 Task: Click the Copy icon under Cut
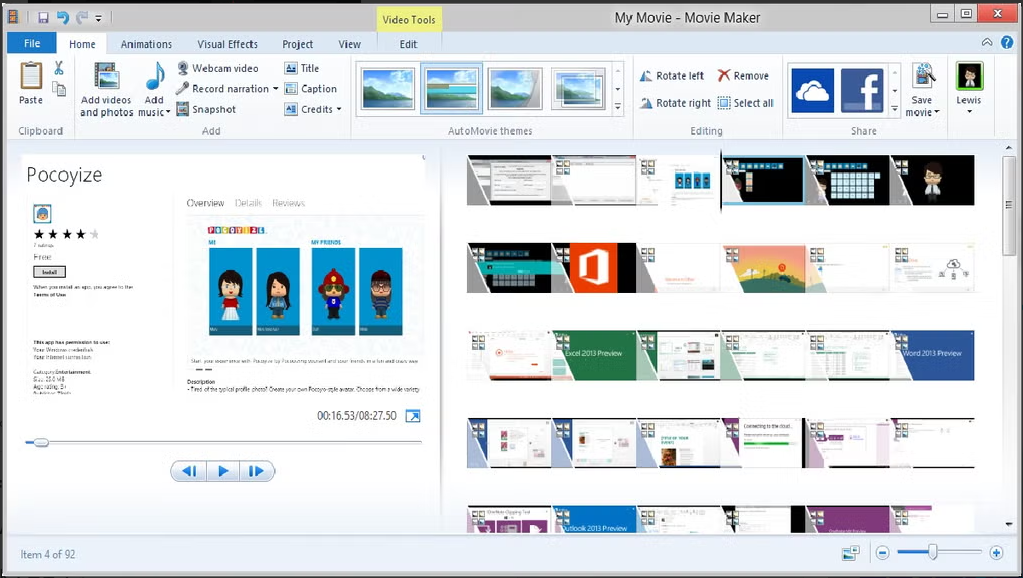tap(59, 89)
